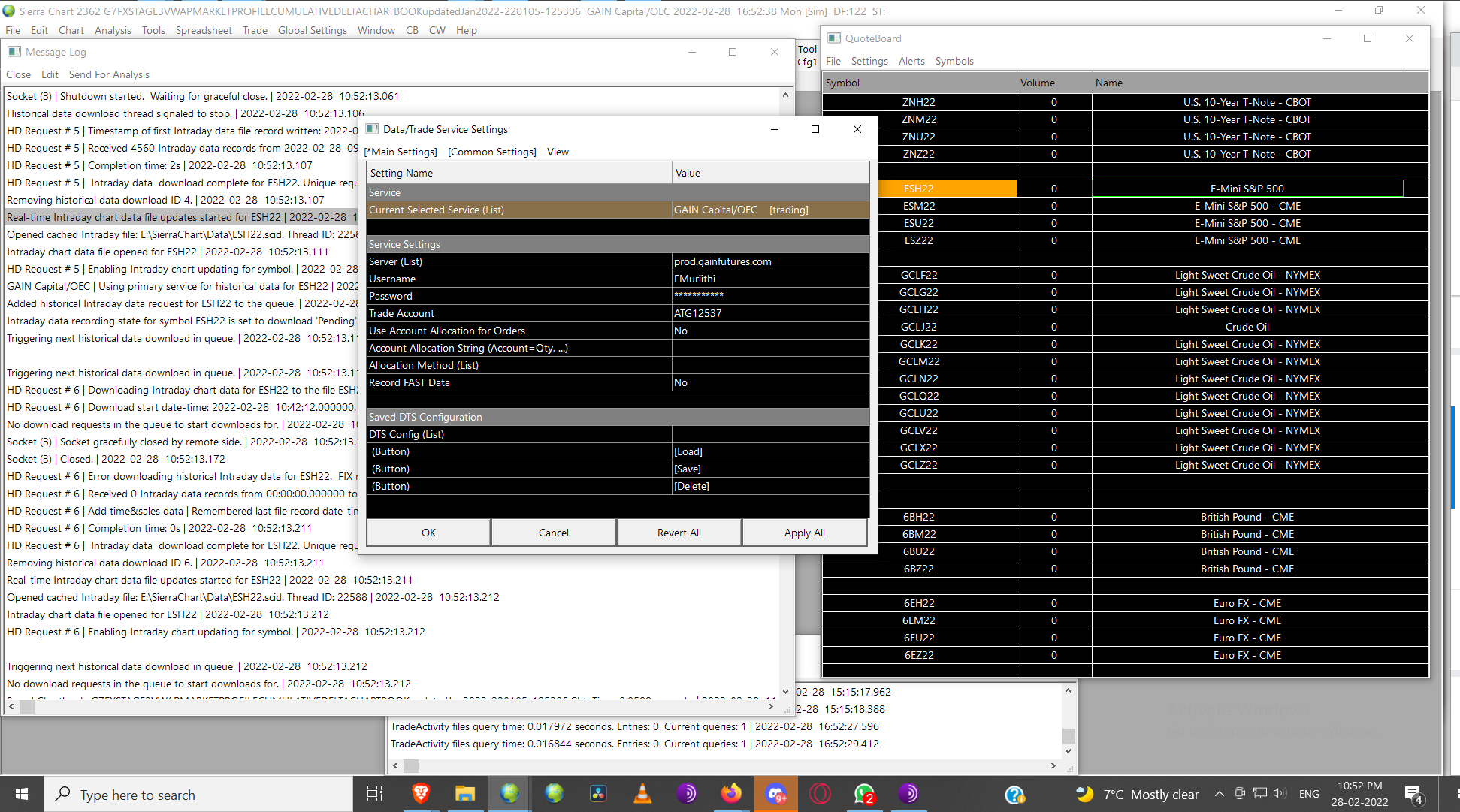The height and width of the screenshot is (812, 1460).
Task: Launch VLC media player from taskbar
Action: [642, 794]
